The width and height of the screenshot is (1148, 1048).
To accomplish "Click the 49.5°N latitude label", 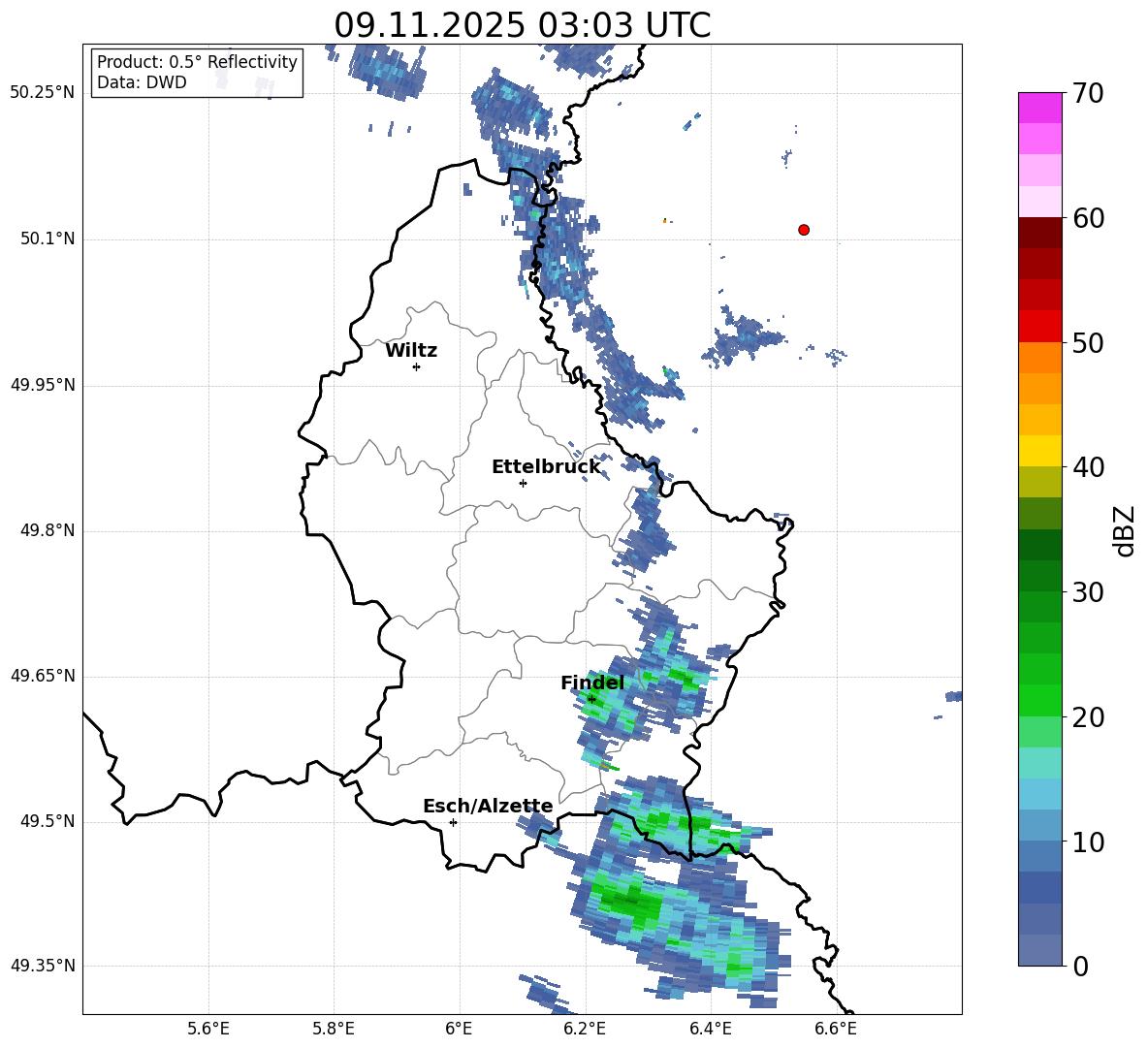I will pos(48,821).
